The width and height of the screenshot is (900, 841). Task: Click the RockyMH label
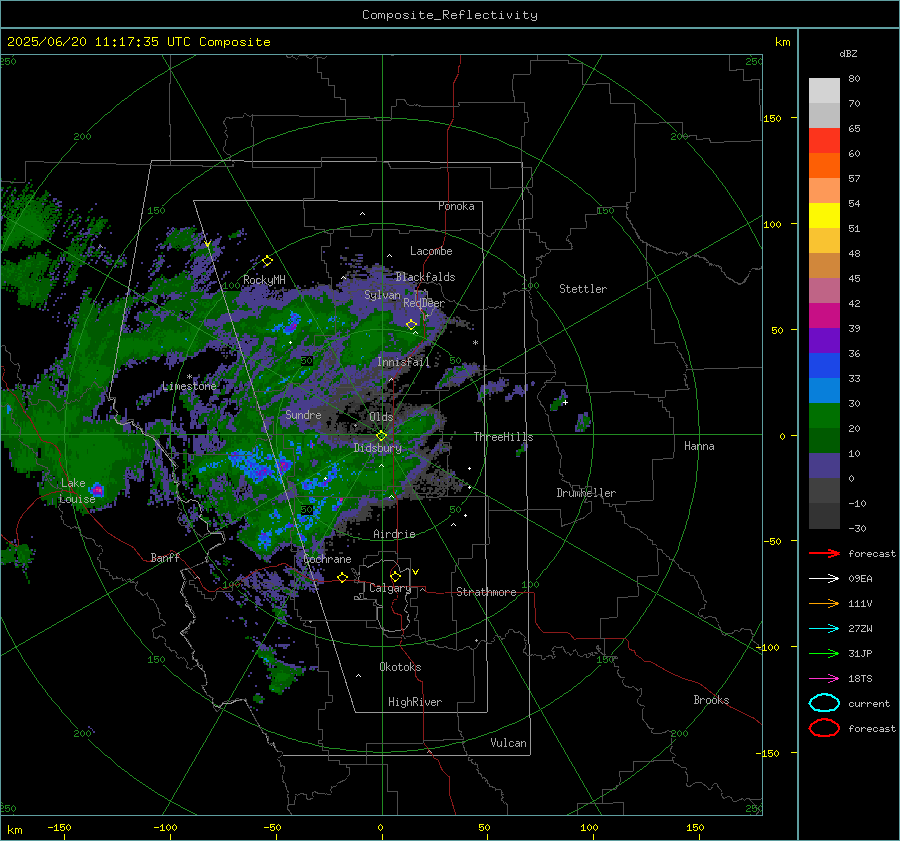264,280
